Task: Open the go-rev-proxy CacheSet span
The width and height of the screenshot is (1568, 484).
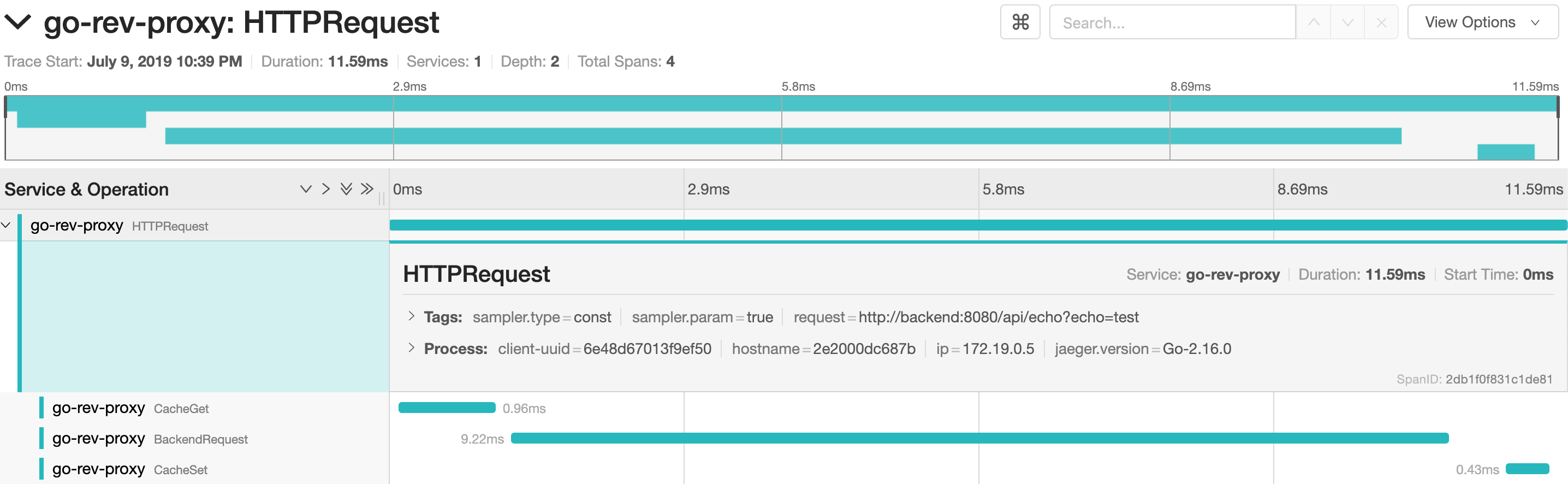Action: coord(129,469)
